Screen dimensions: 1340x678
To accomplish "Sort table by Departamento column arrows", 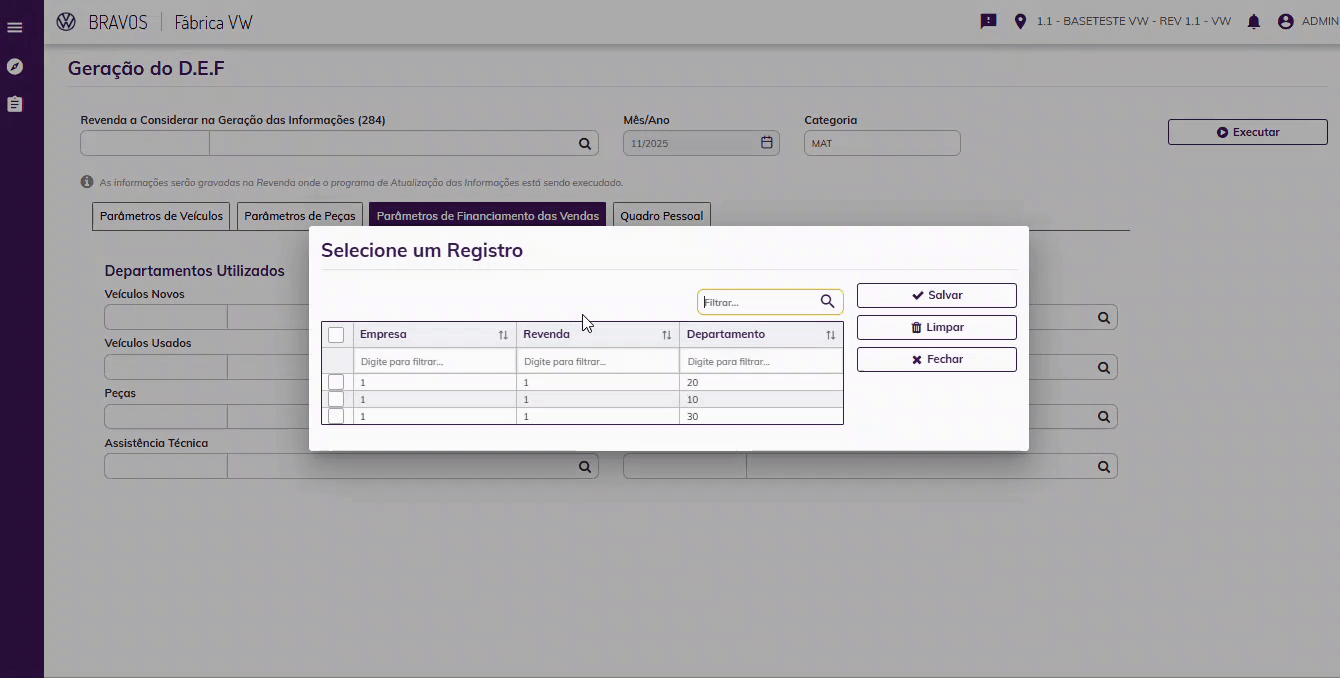I will coord(831,335).
